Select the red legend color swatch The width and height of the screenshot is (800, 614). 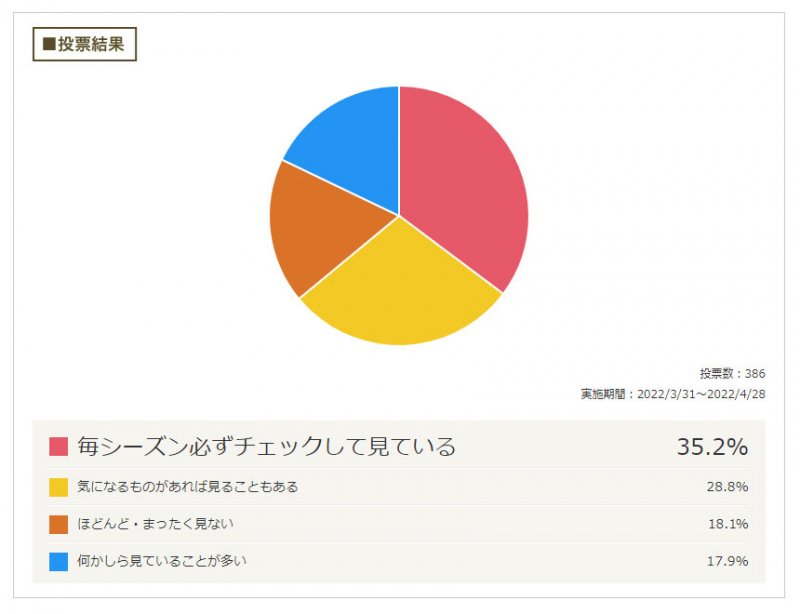[58, 447]
